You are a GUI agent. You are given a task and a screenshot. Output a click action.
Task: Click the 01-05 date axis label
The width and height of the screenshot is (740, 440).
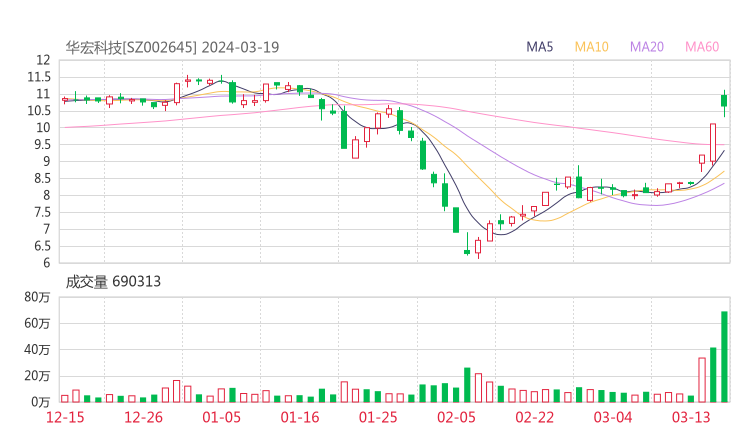point(221,417)
